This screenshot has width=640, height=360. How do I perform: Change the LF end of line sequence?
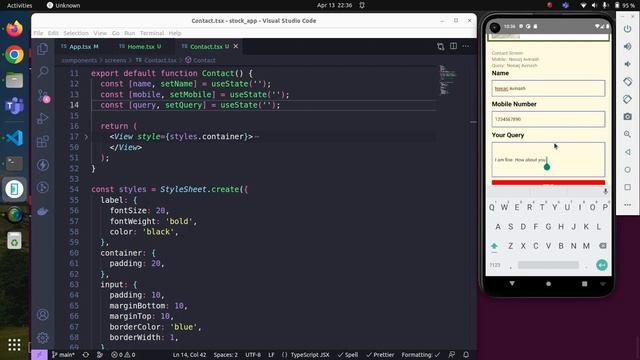pos(271,355)
